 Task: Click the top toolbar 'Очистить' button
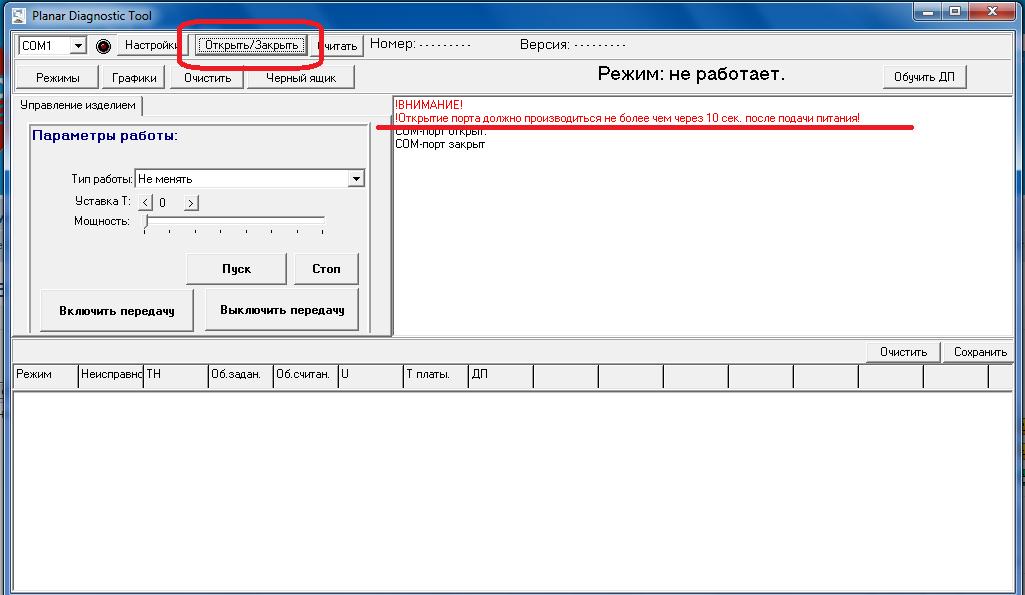point(207,77)
